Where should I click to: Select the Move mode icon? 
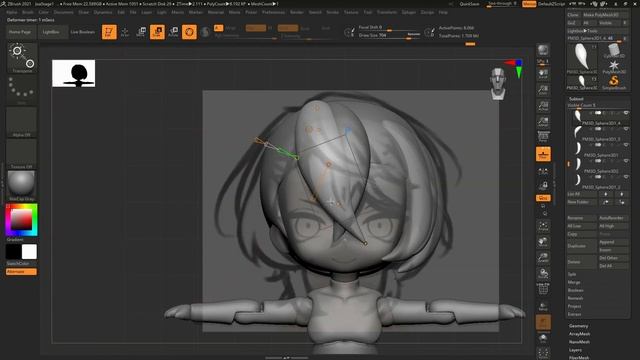point(141,32)
